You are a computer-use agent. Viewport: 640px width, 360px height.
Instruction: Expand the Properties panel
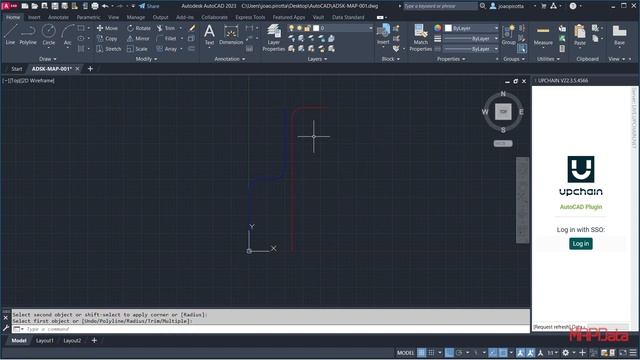(451, 59)
